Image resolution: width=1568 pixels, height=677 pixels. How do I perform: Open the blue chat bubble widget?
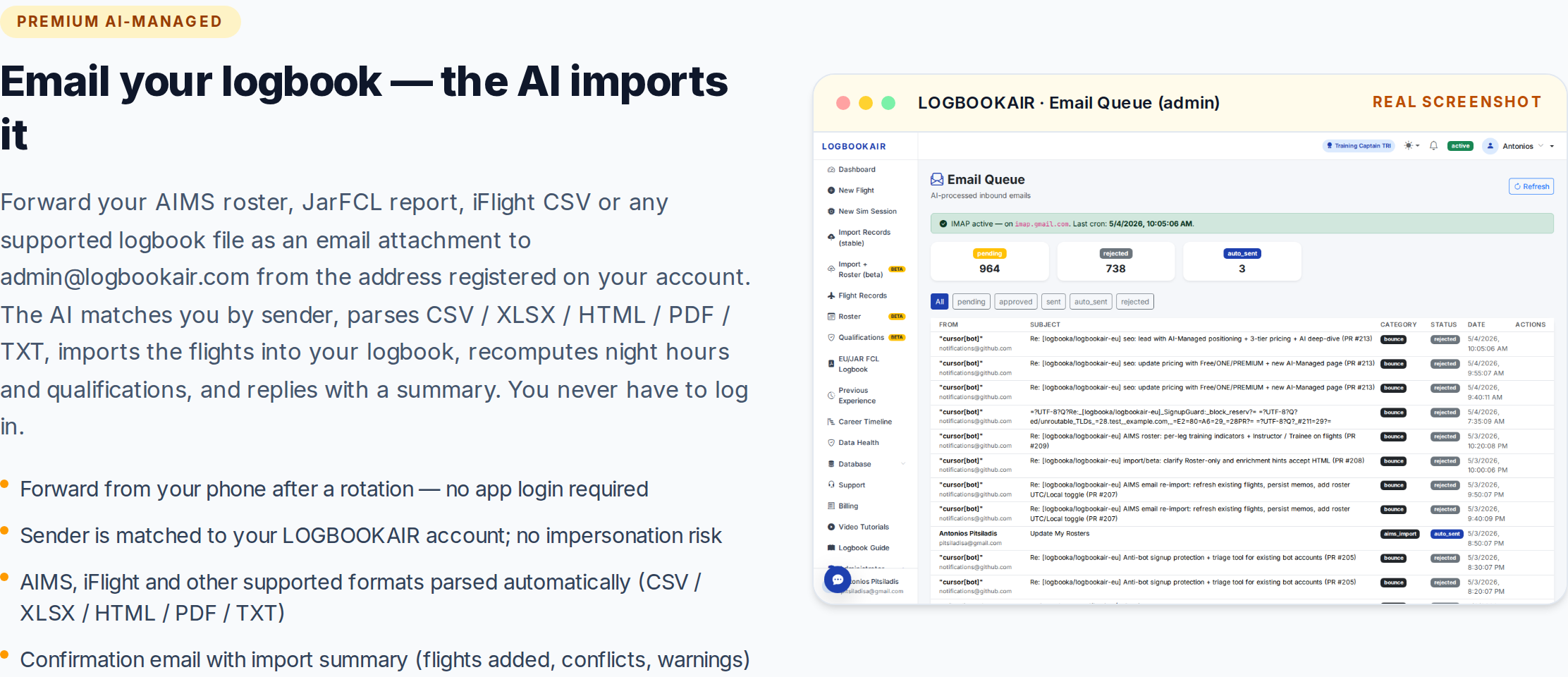pos(838,580)
